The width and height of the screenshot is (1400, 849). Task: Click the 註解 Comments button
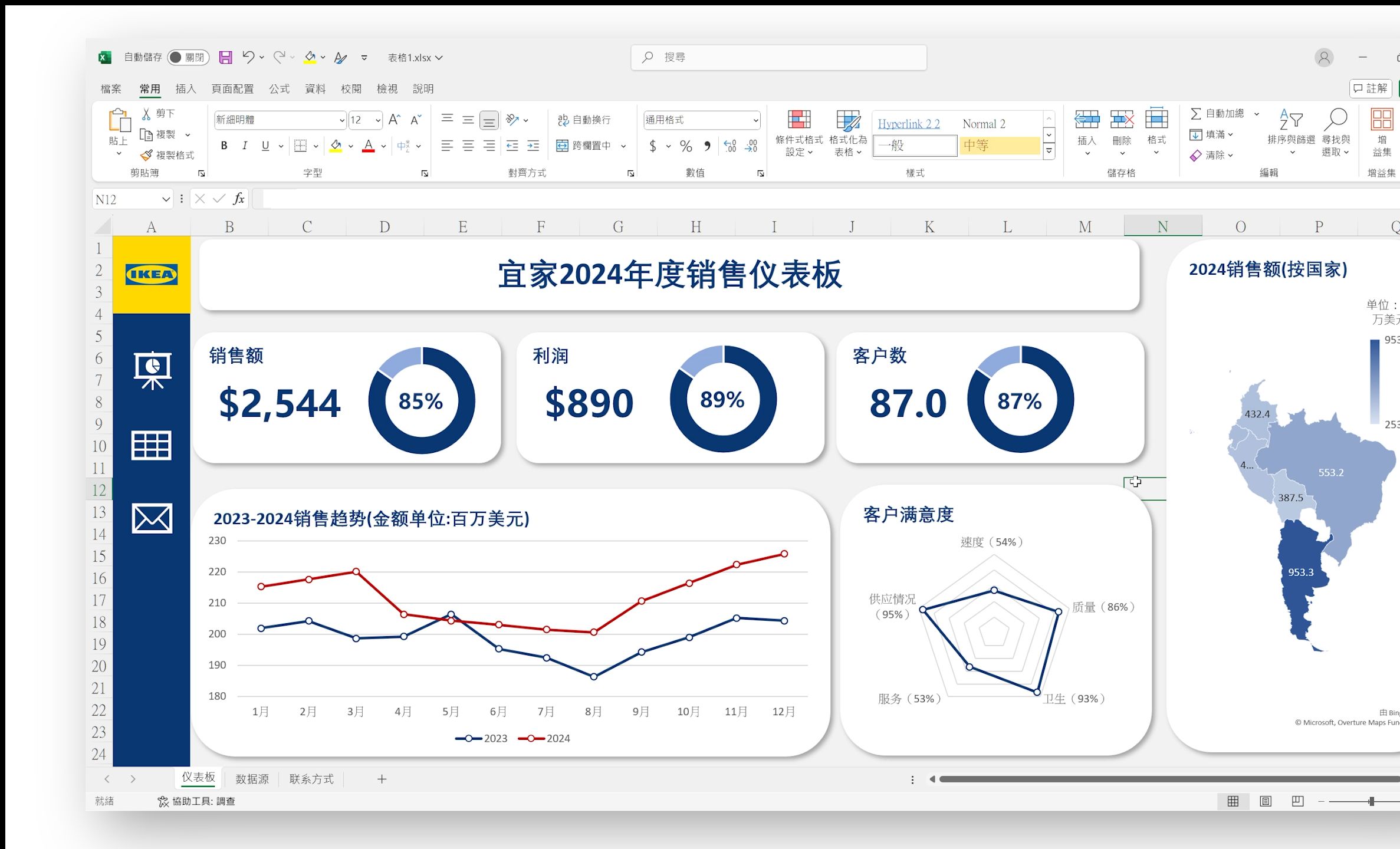(x=1371, y=88)
